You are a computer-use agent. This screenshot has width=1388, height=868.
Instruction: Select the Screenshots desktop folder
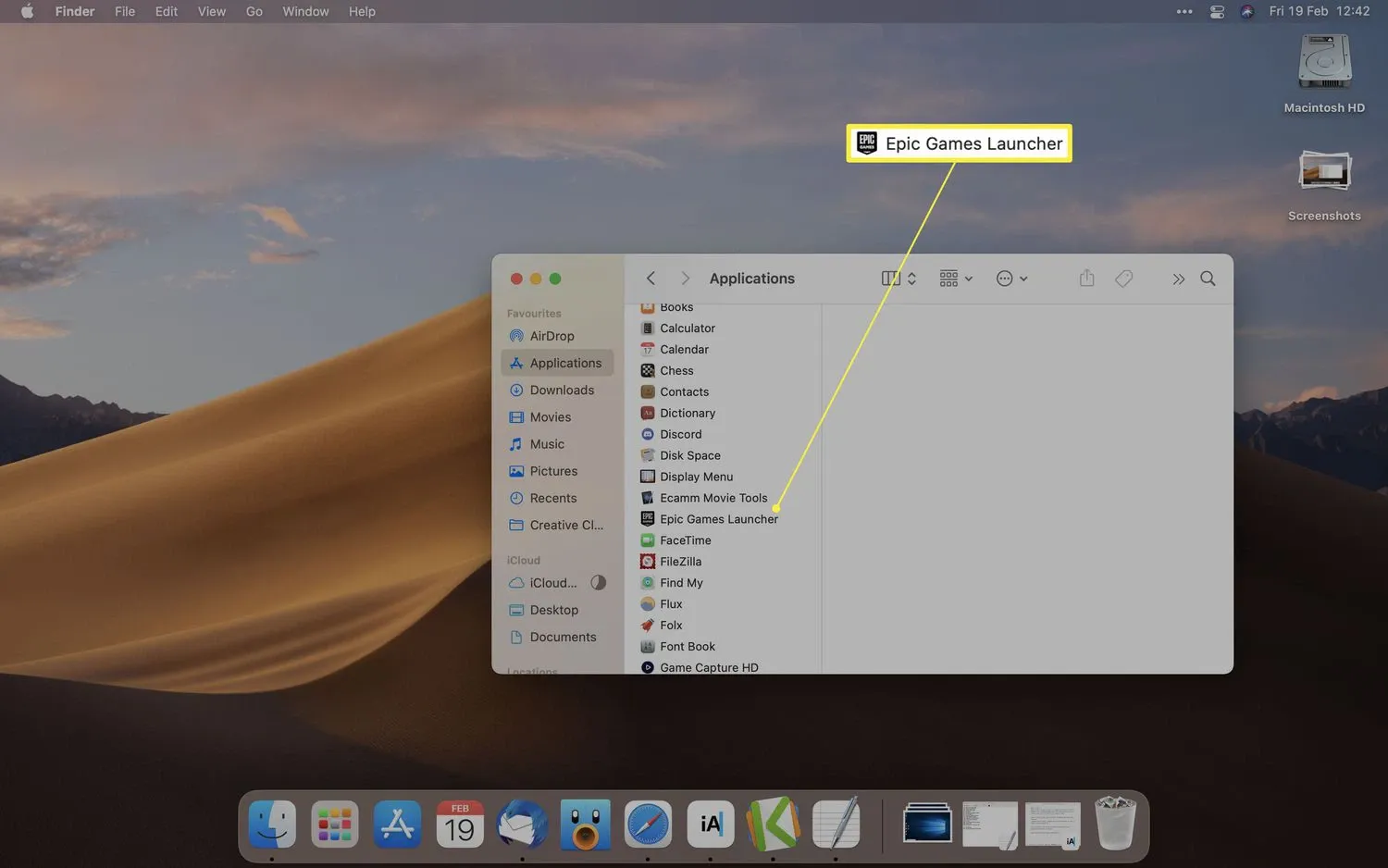tap(1324, 185)
